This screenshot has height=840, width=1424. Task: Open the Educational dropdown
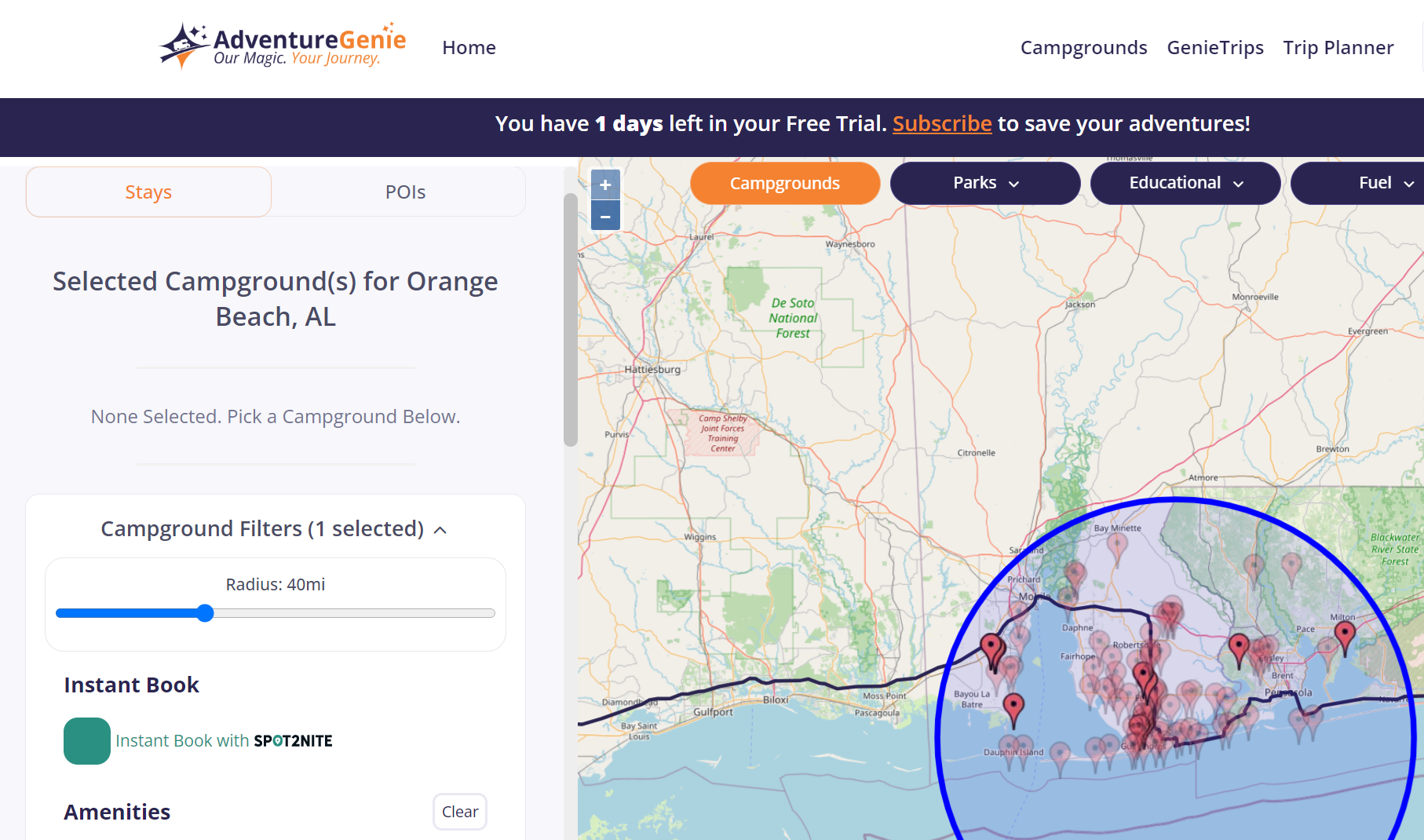pyautogui.click(x=1185, y=184)
